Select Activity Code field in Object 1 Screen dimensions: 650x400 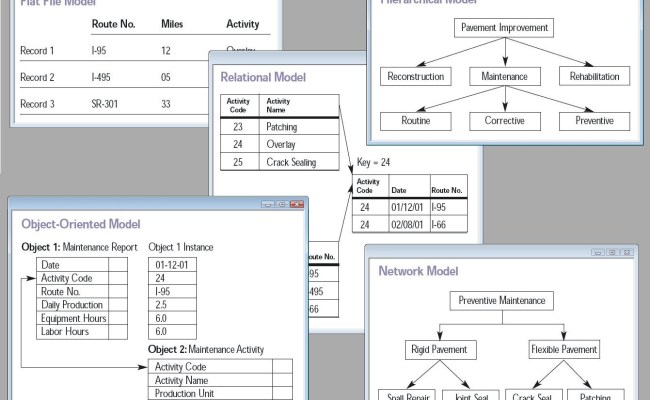tap(82, 278)
